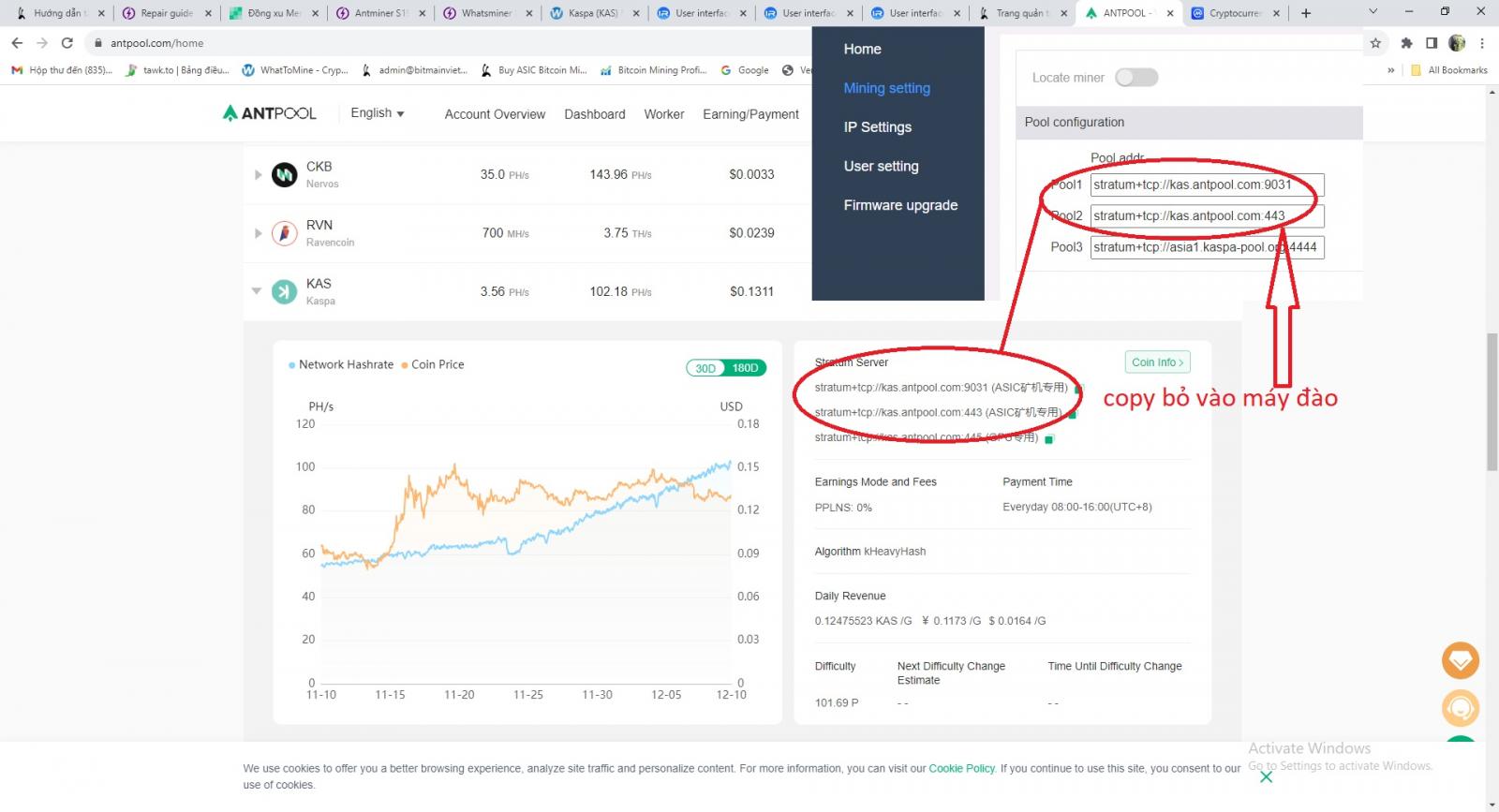Image resolution: width=1499 pixels, height=812 pixels.
Task: Click the Pool1 address field
Action: click(x=1207, y=185)
